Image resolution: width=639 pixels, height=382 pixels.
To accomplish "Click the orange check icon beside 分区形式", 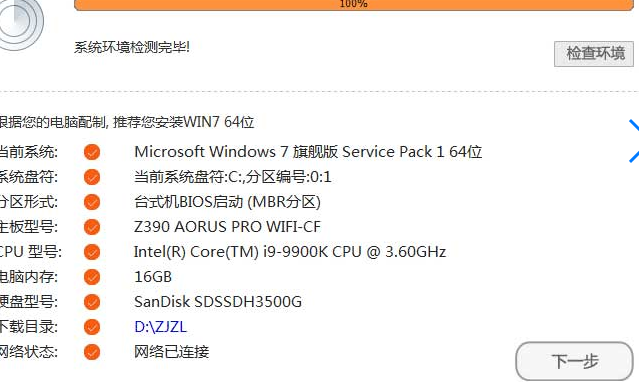I will click(x=92, y=202).
